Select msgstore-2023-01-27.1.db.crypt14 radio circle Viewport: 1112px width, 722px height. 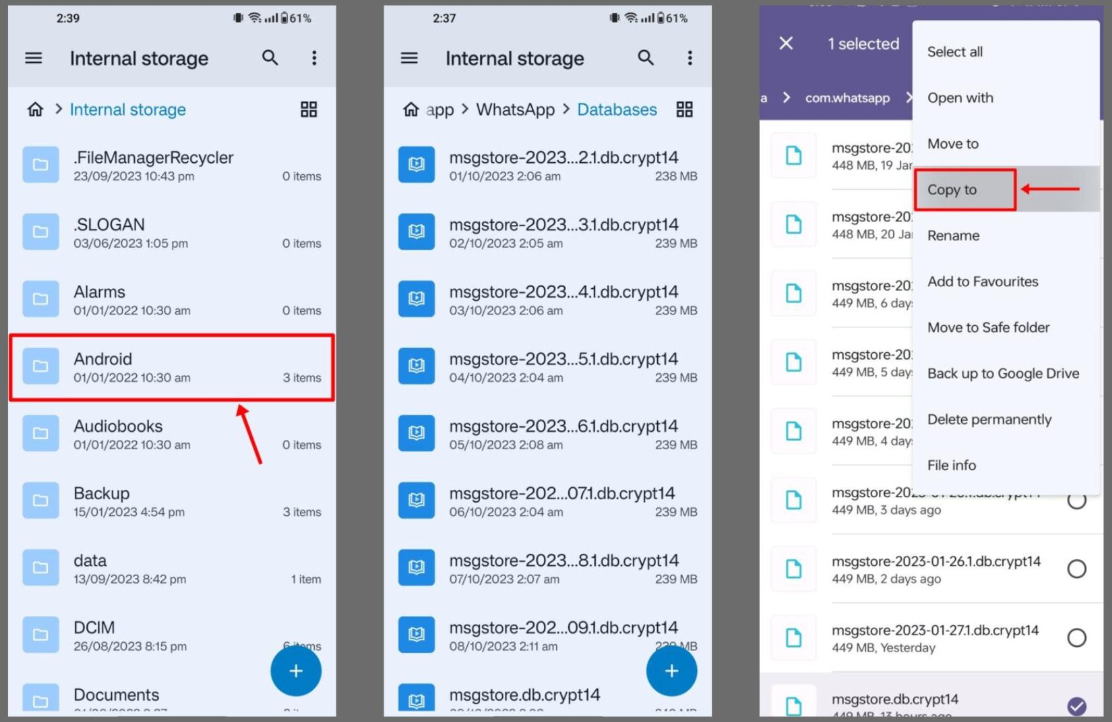(x=1077, y=638)
